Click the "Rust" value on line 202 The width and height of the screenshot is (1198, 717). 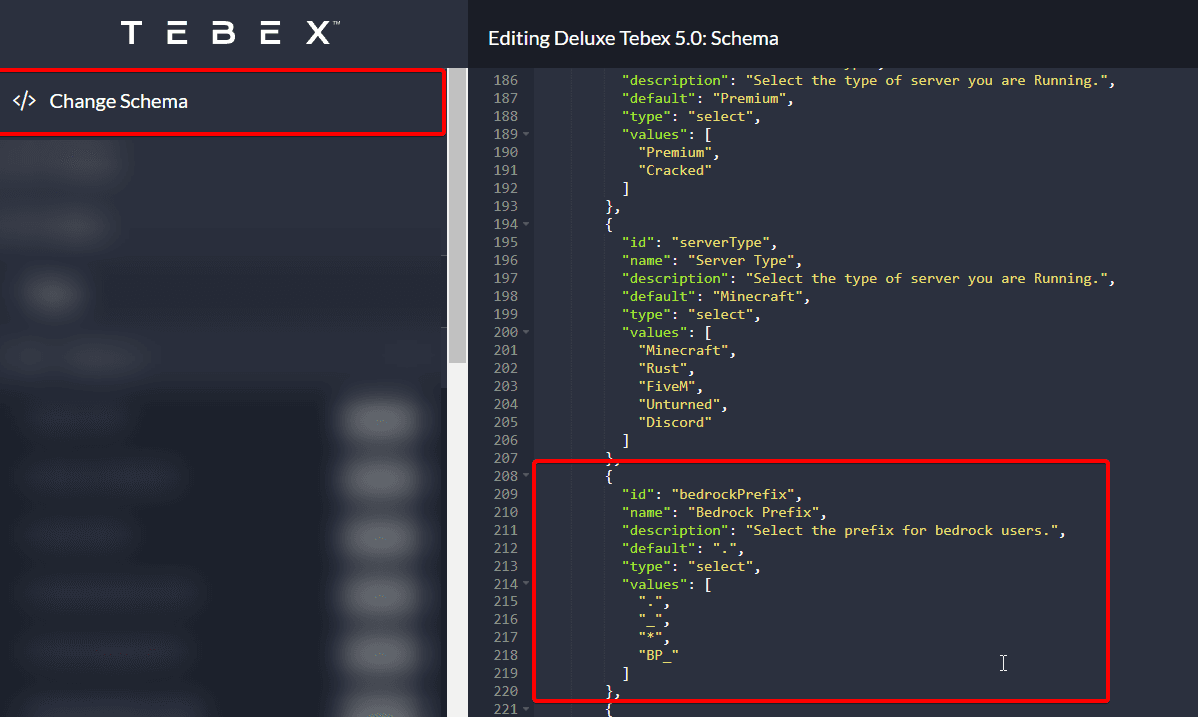coord(662,368)
